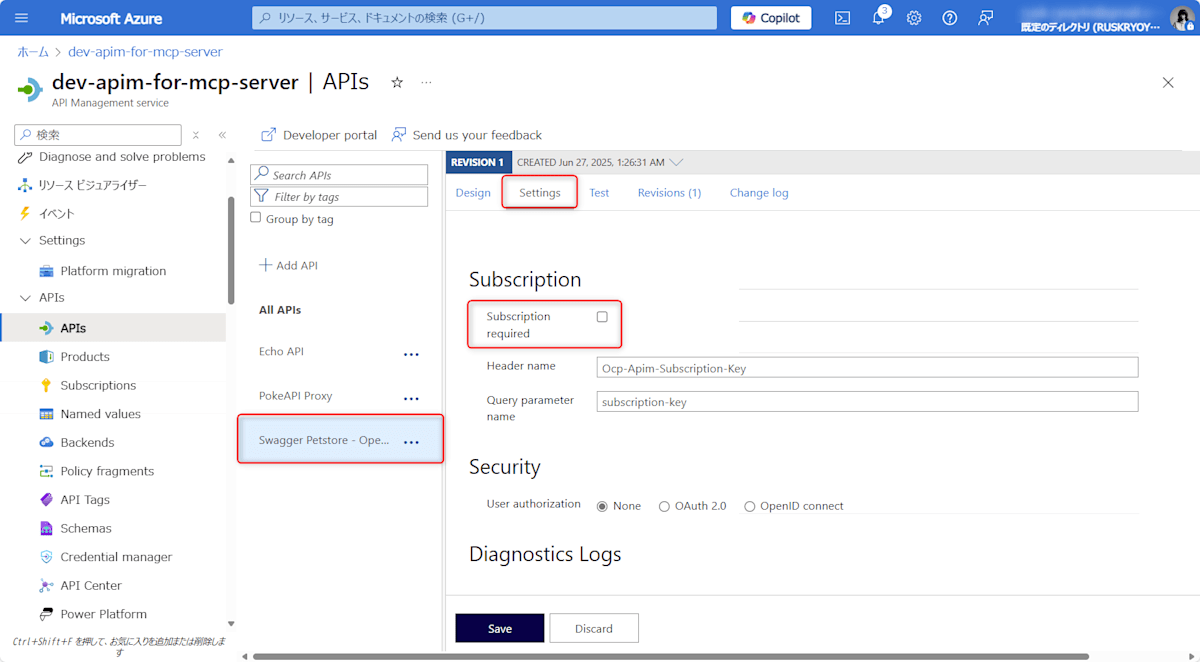This screenshot has height=662, width=1200.
Task: Select OpenID connect authorization
Action: click(x=750, y=506)
